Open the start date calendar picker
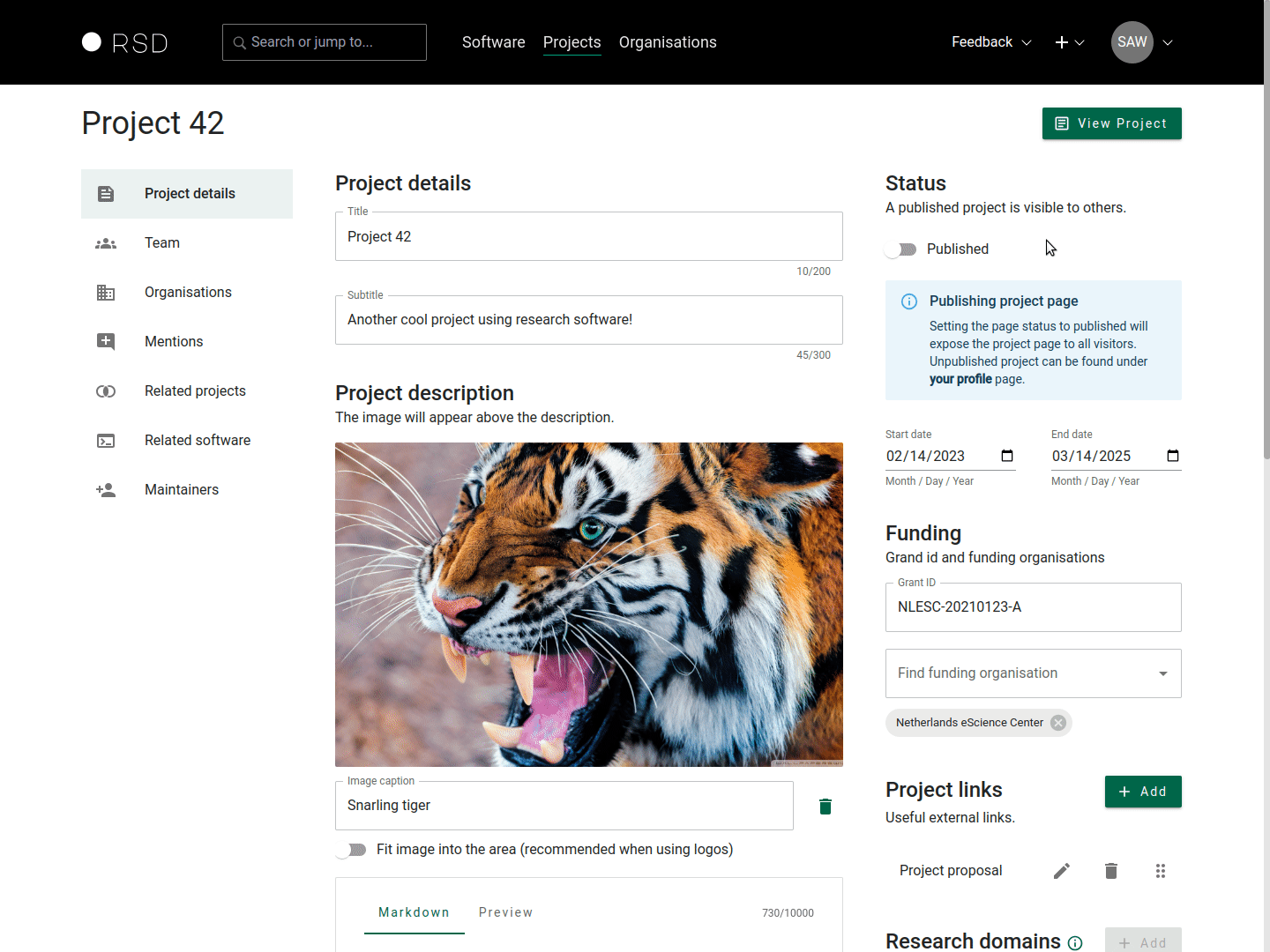Image resolution: width=1270 pixels, height=952 pixels. [x=1007, y=456]
